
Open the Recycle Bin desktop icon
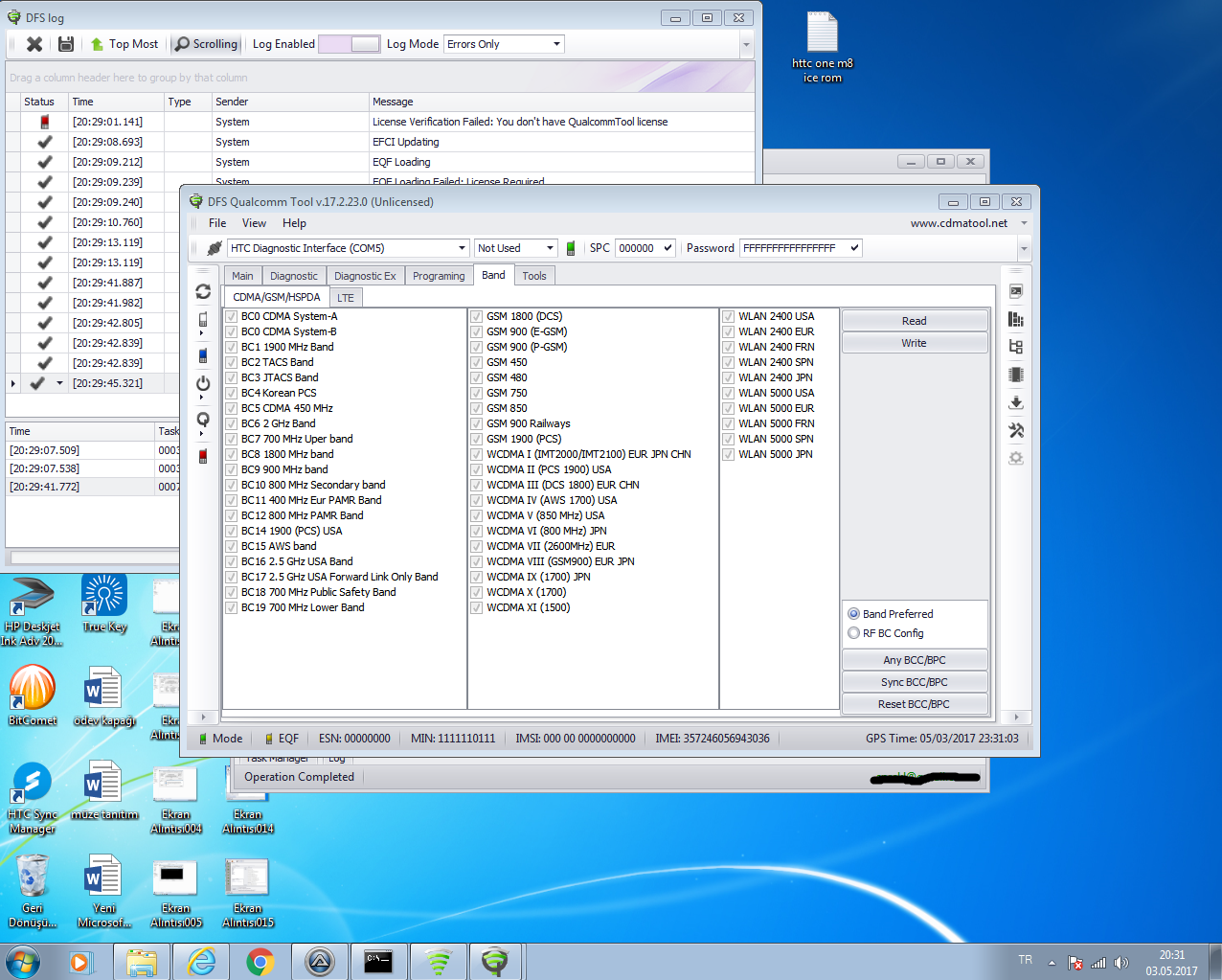pyautogui.click(x=33, y=892)
